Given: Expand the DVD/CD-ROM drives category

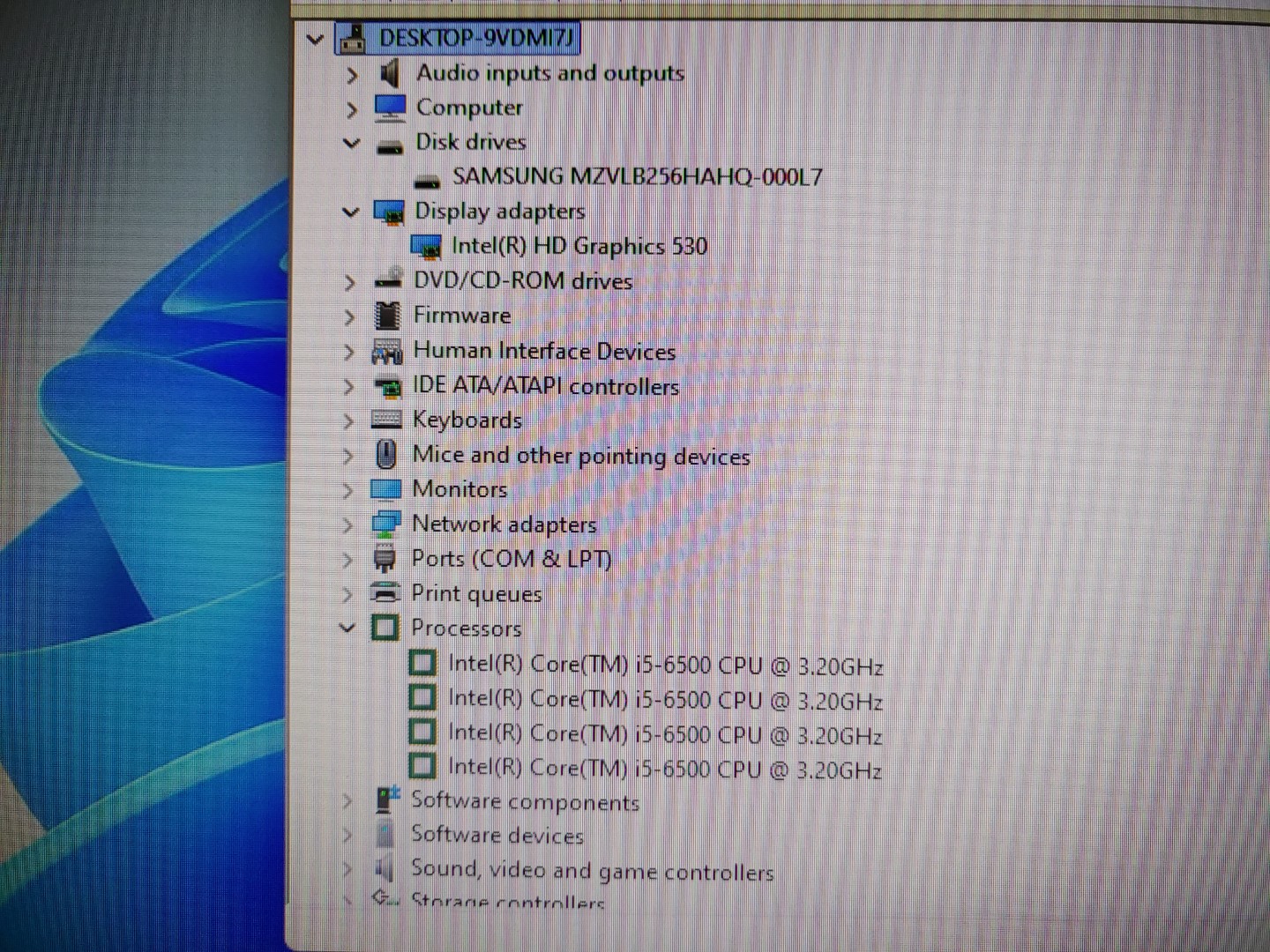Looking at the screenshot, I should 350,282.
